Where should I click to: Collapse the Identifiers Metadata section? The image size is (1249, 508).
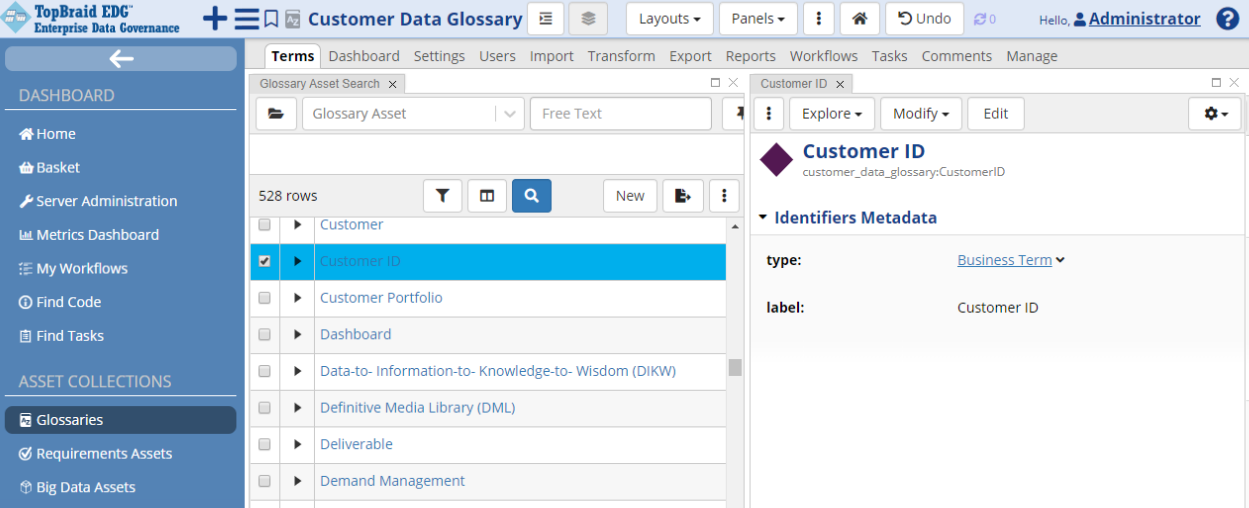point(763,217)
